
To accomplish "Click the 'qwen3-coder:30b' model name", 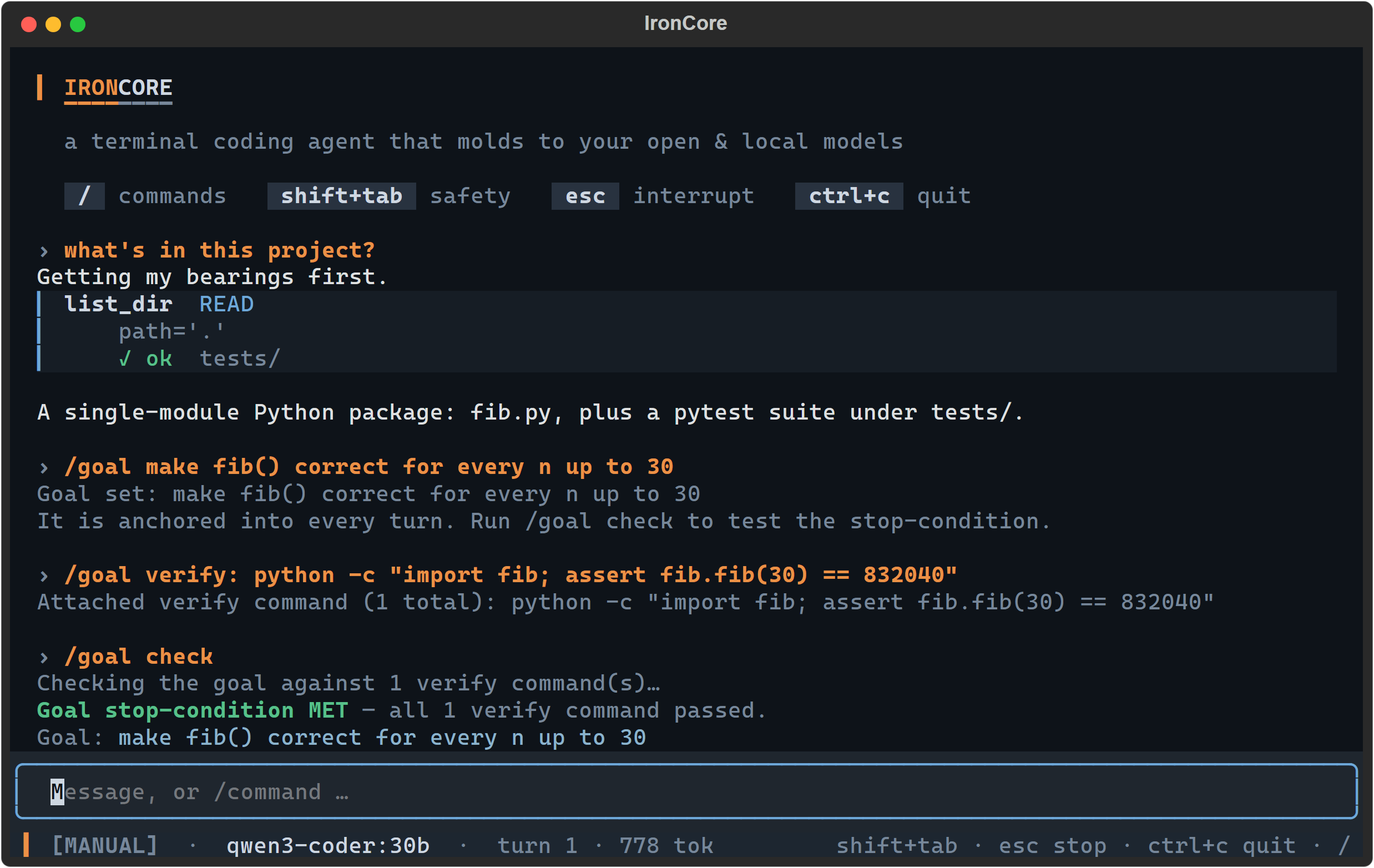I will coord(328,846).
